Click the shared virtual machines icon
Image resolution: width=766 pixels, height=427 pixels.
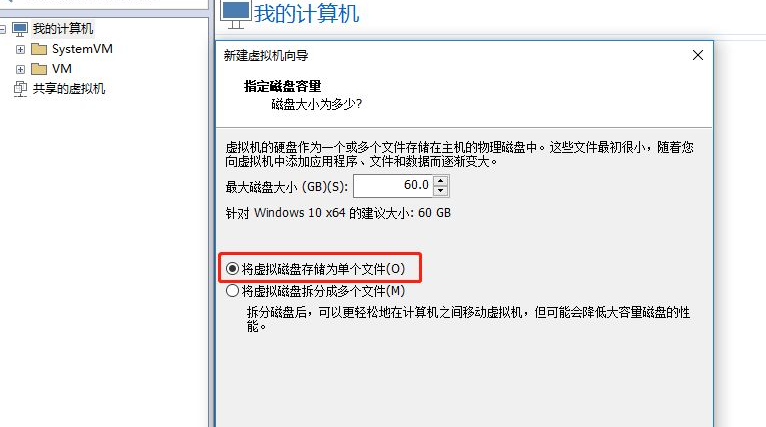(20, 89)
